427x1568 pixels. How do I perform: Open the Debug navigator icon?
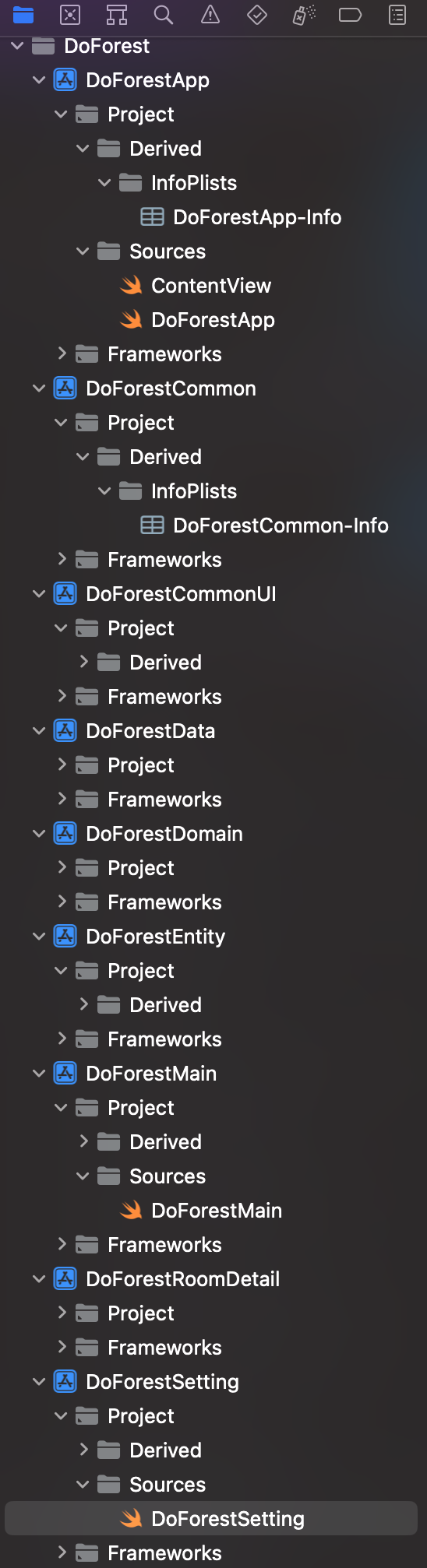click(x=304, y=15)
